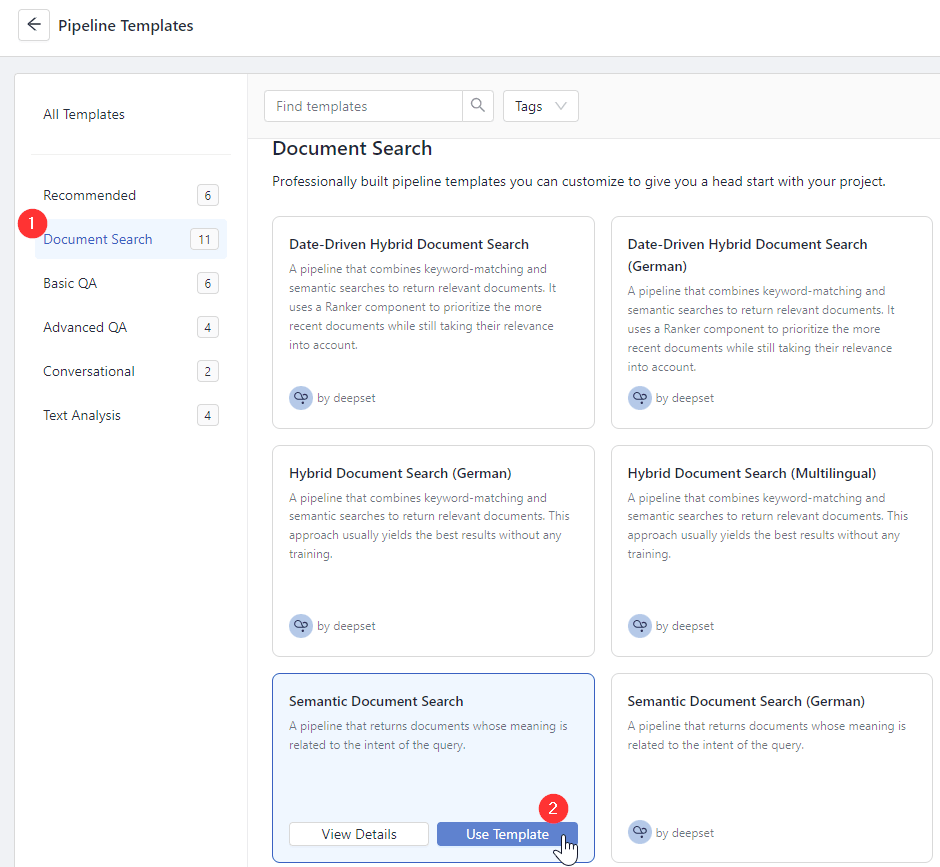This screenshot has width=940, height=867.
Task: Click deepset logo on Date-Driven Hybrid Document Search
Action: point(301,398)
